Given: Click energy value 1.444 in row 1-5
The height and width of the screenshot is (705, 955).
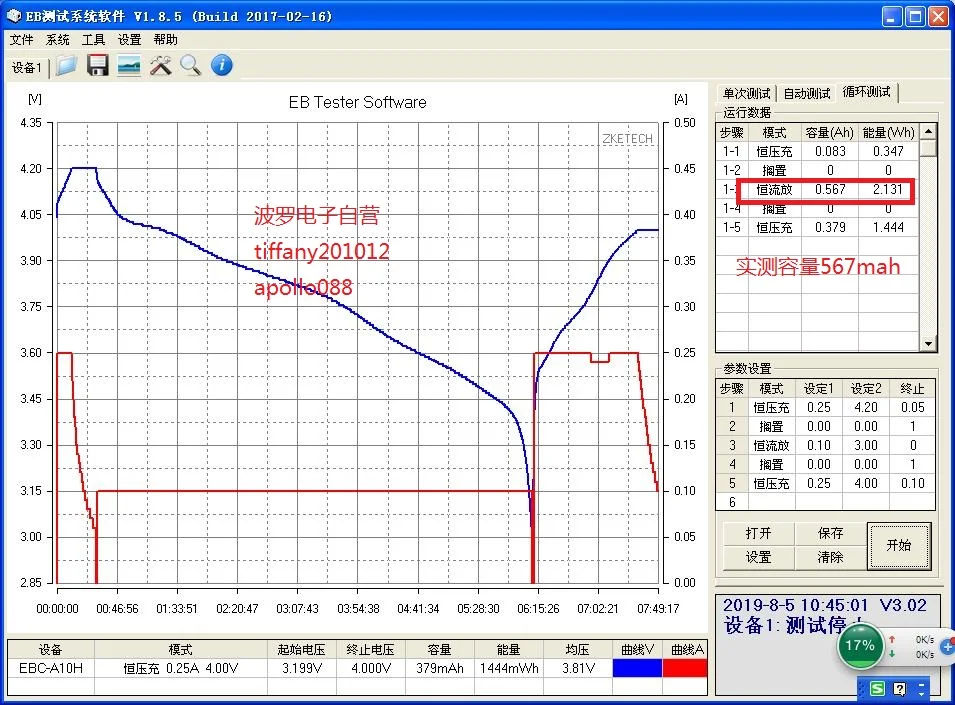Looking at the screenshot, I should click(x=888, y=228).
